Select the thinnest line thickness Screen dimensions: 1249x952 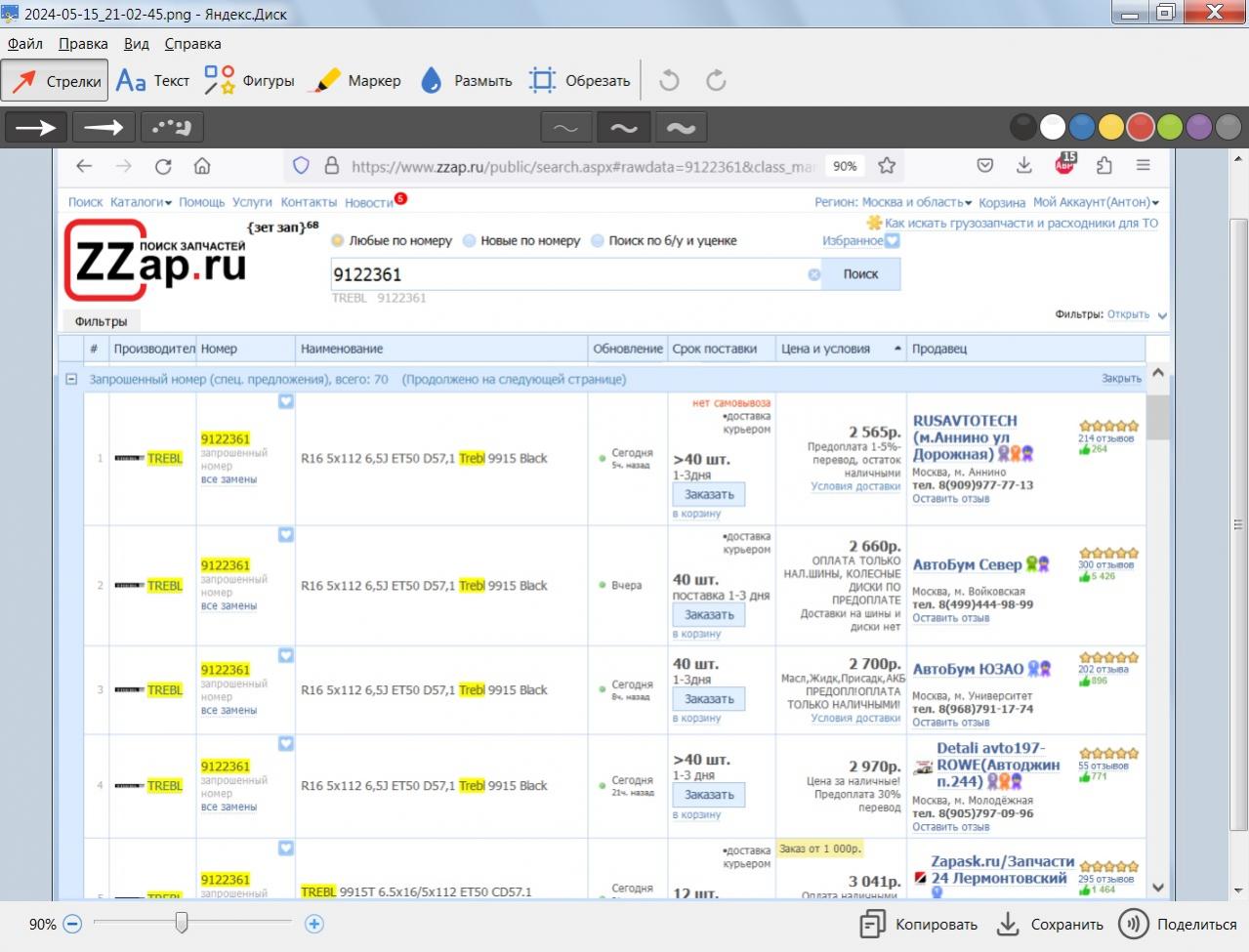(566, 128)
